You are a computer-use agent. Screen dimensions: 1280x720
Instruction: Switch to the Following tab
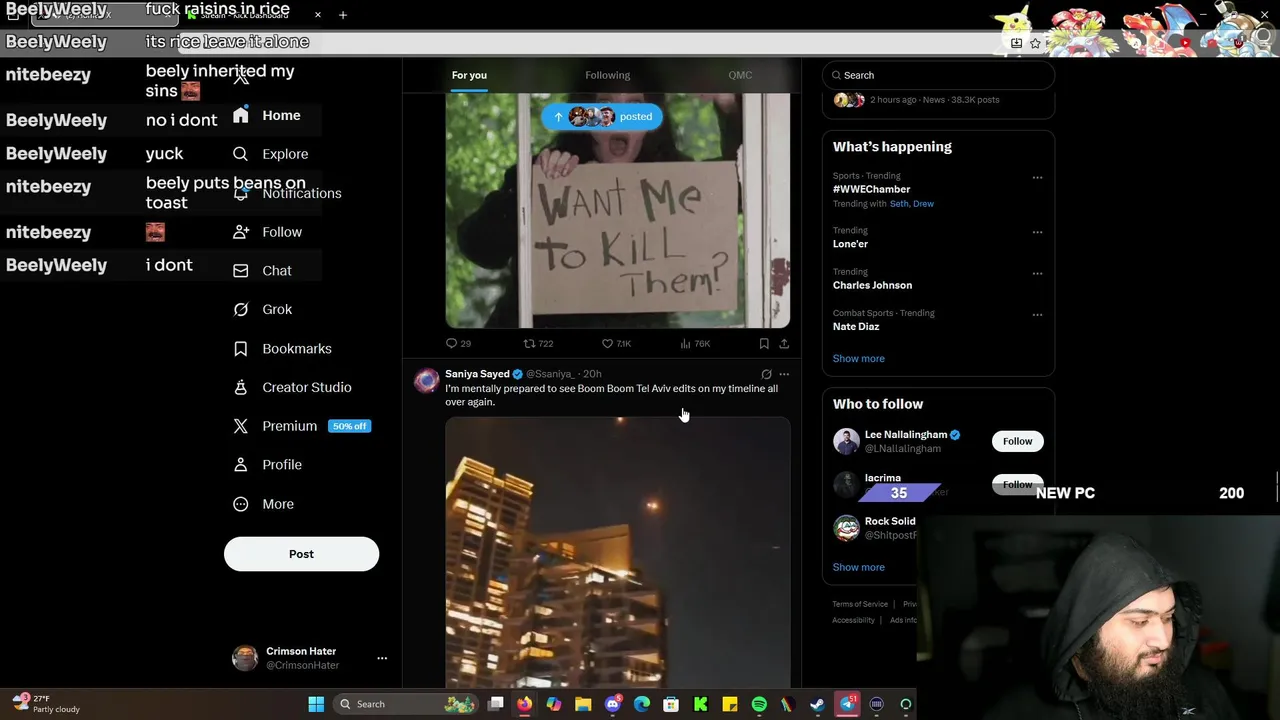607,75
